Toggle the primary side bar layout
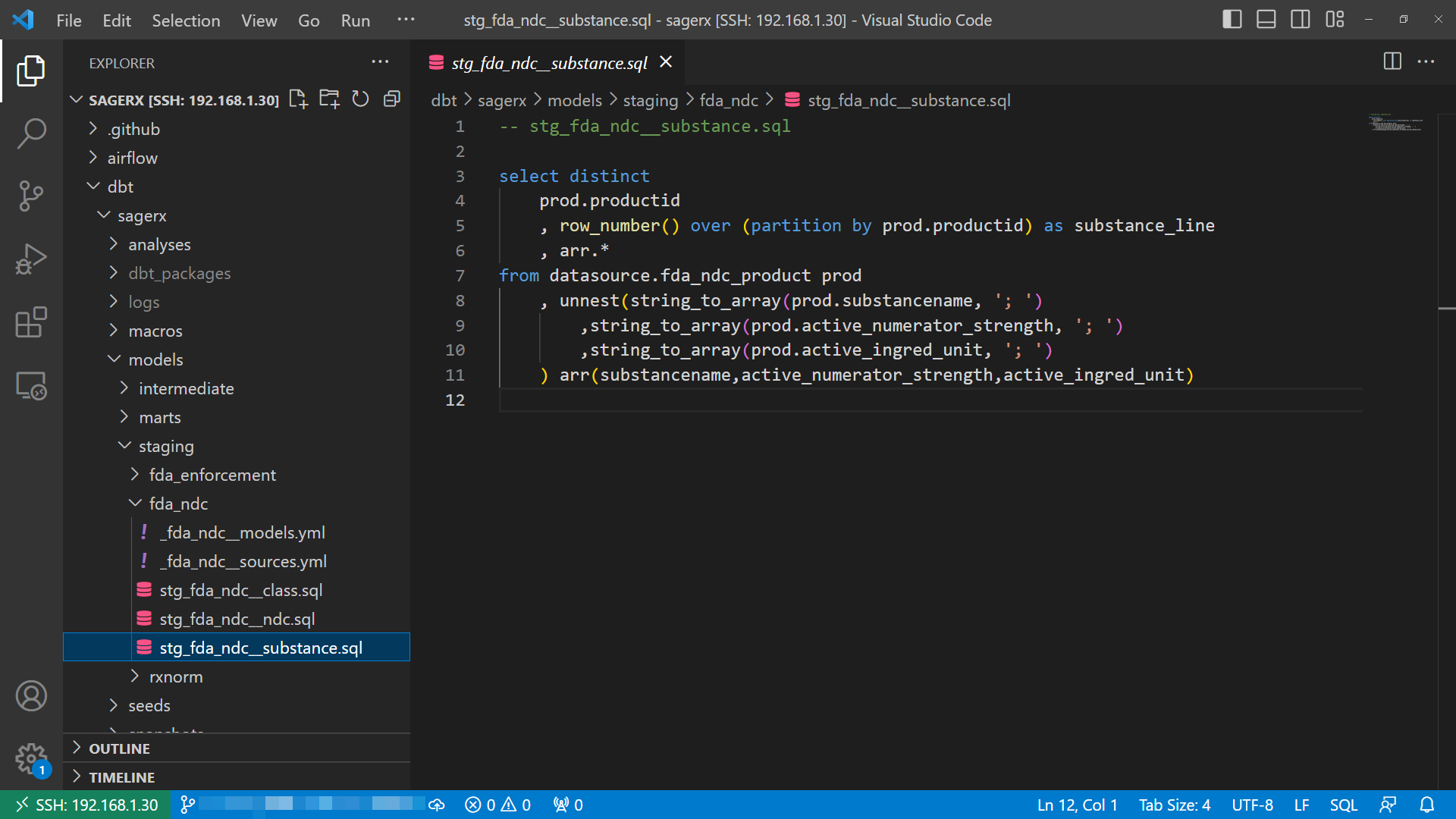The height and width of the screenshot is (819, 1456). coord(1232,20)
